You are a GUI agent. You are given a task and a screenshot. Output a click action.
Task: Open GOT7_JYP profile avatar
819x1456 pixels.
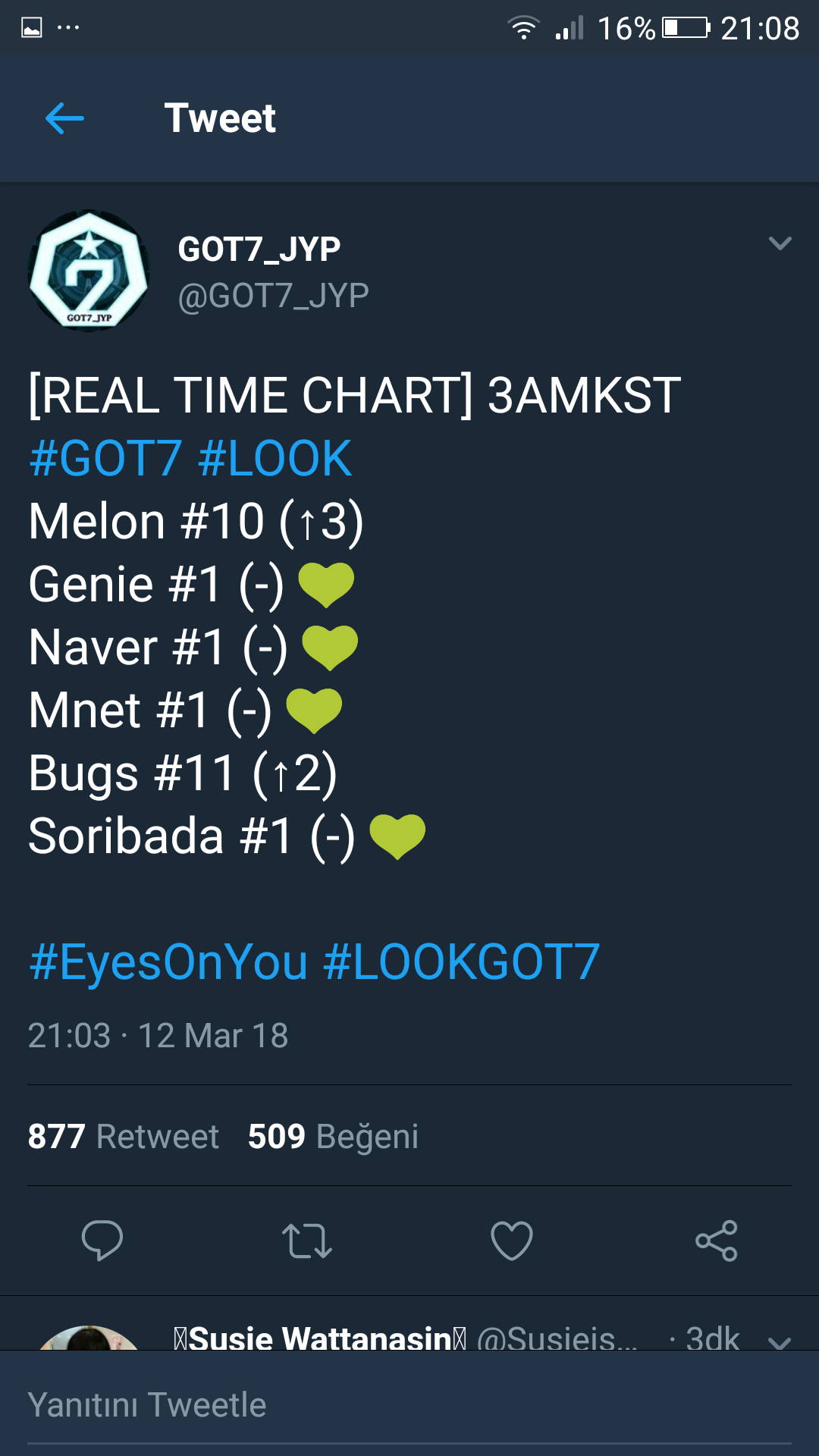(x=89, y=271)
